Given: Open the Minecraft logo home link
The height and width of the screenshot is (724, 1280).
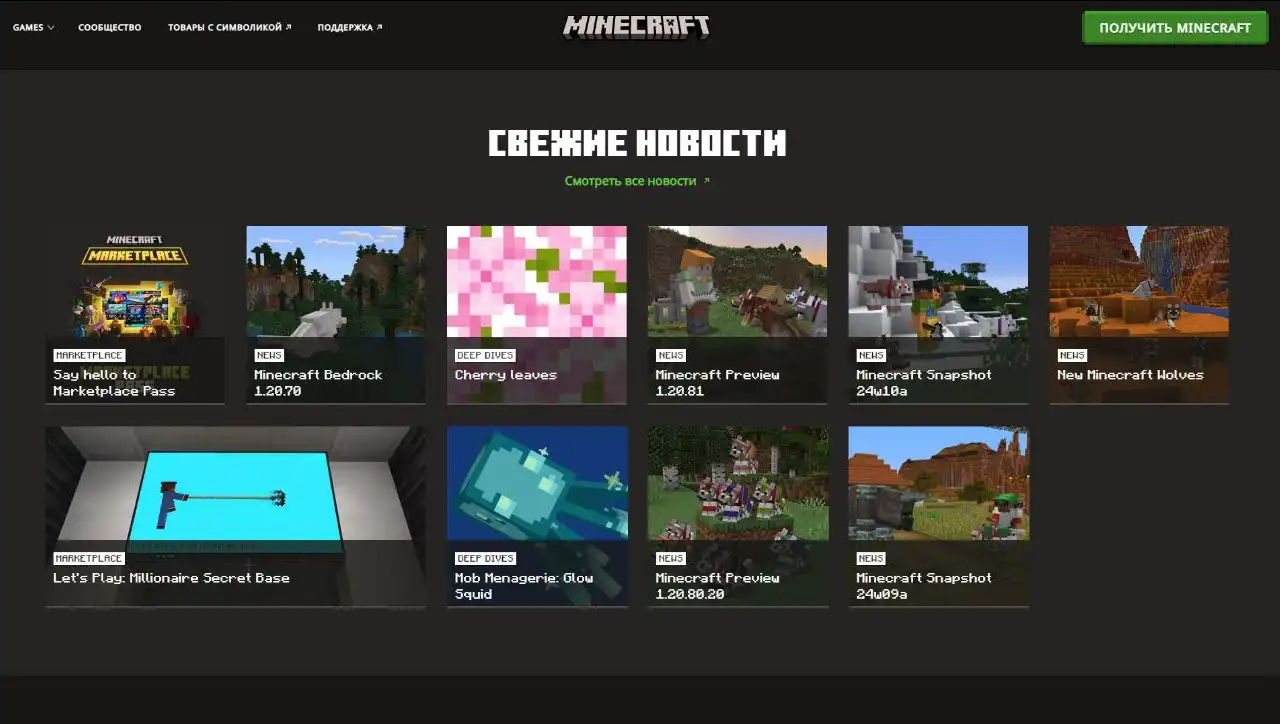Looking at the screenshot, I should coord(636,27).
